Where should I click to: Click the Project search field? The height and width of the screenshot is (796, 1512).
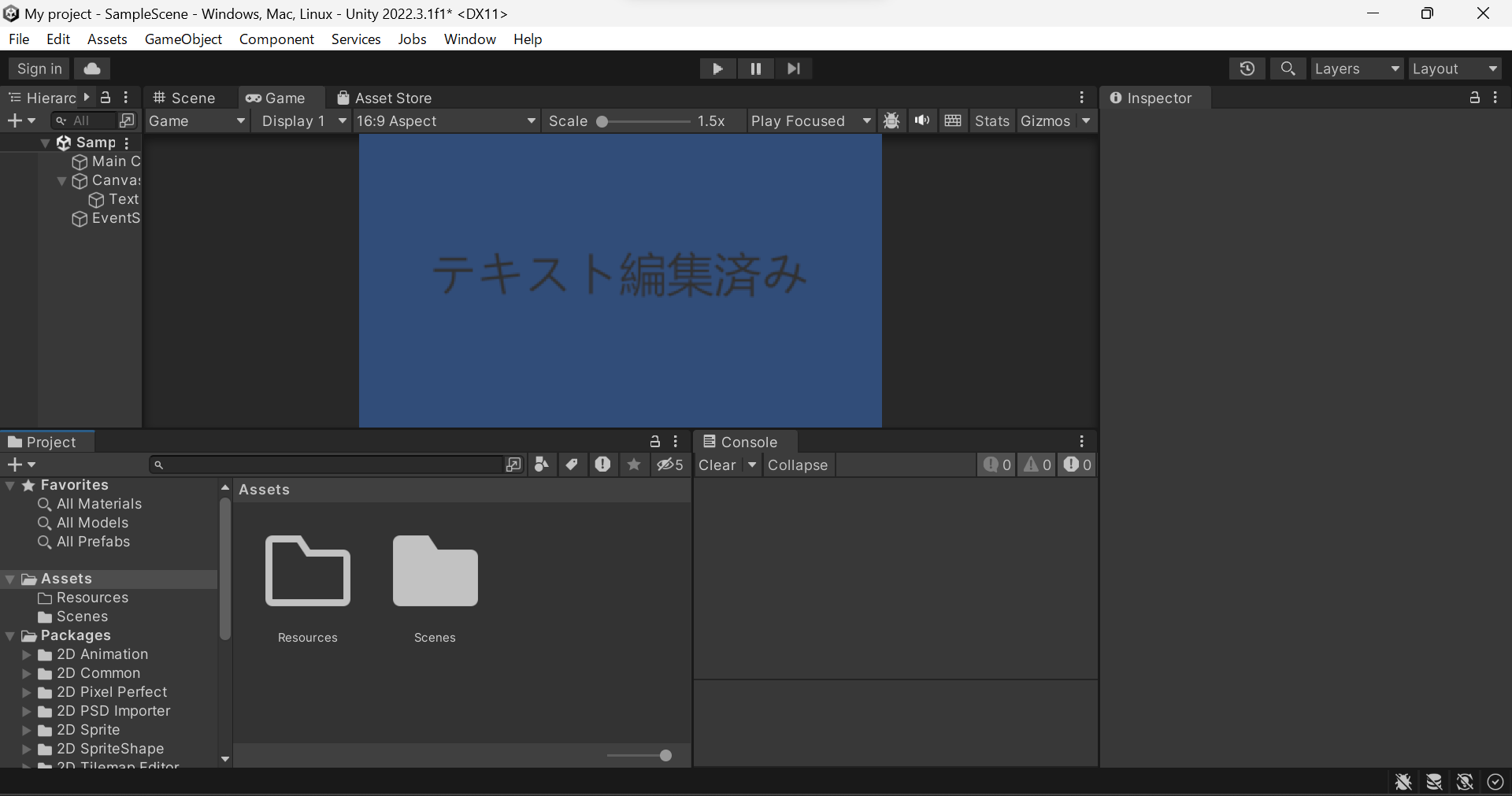click(x=327, y=465)
